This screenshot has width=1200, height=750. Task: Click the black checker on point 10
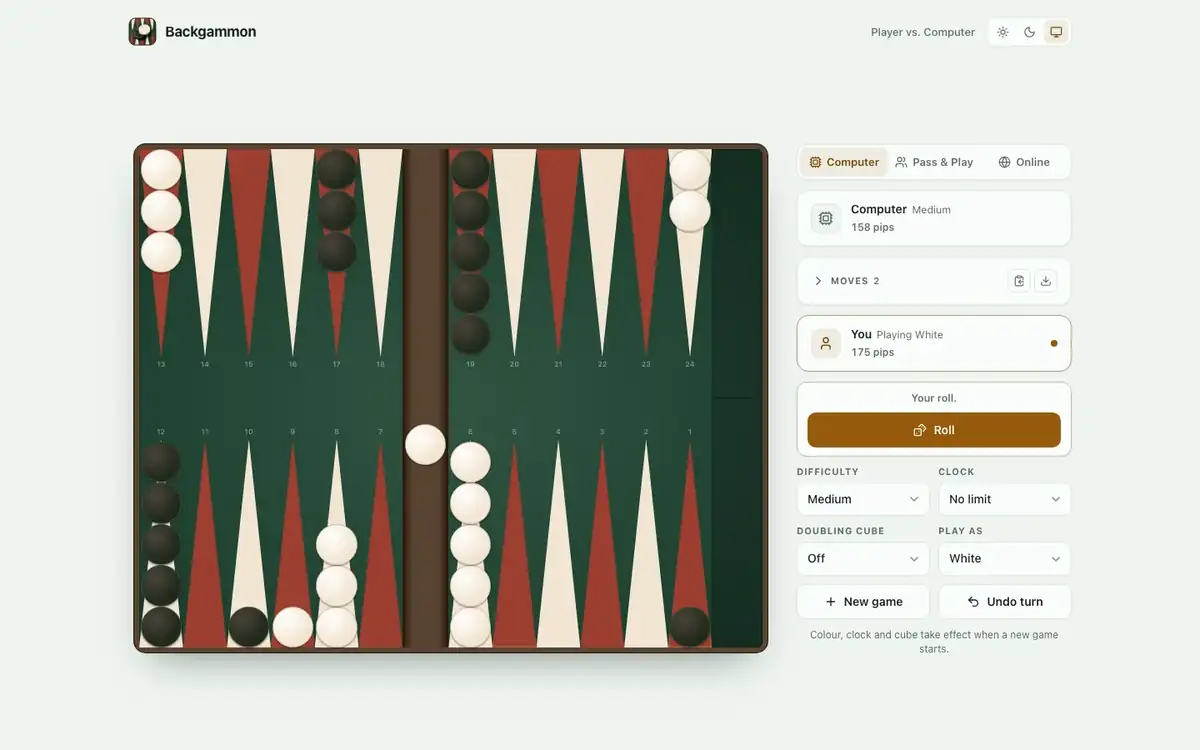pos(249,627)
